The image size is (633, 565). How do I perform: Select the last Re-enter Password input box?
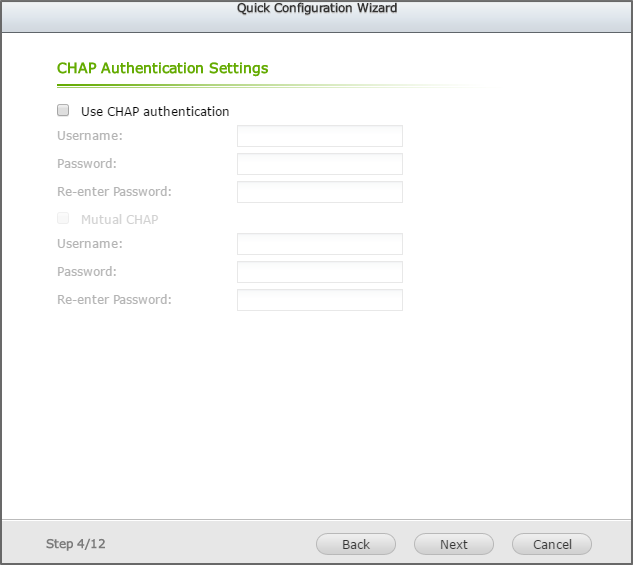coord(319,300)
